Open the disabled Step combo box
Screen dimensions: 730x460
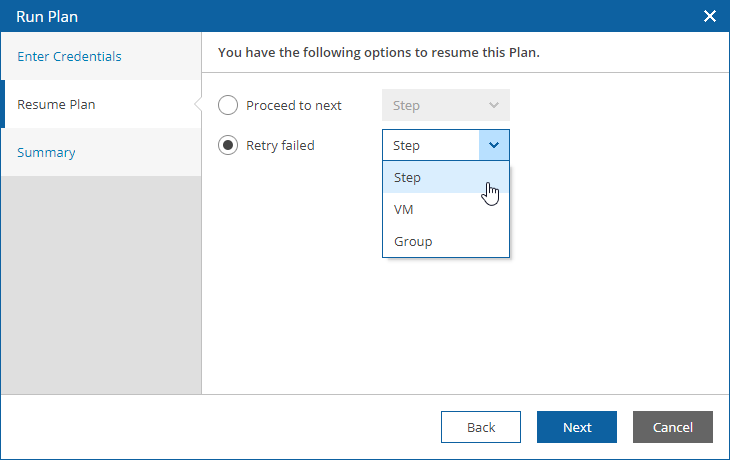pos(446,105)
